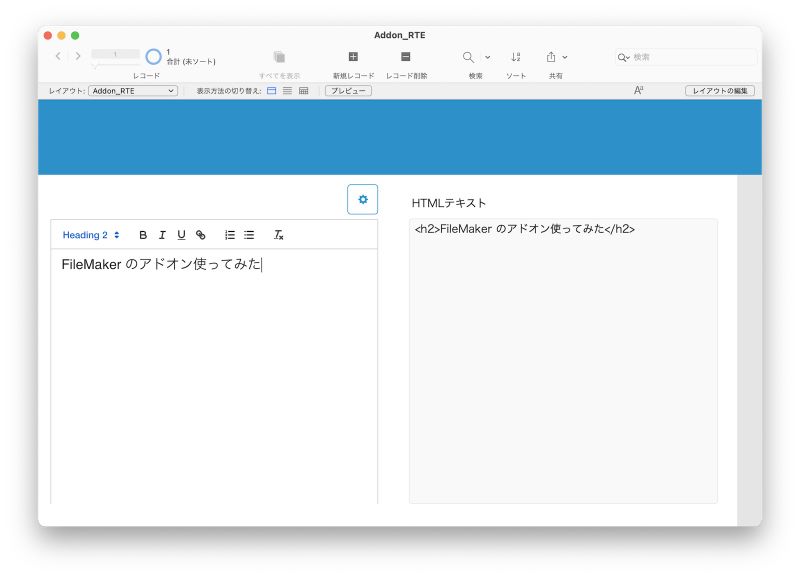Delete the record with the minus icon

coord(406,57)
